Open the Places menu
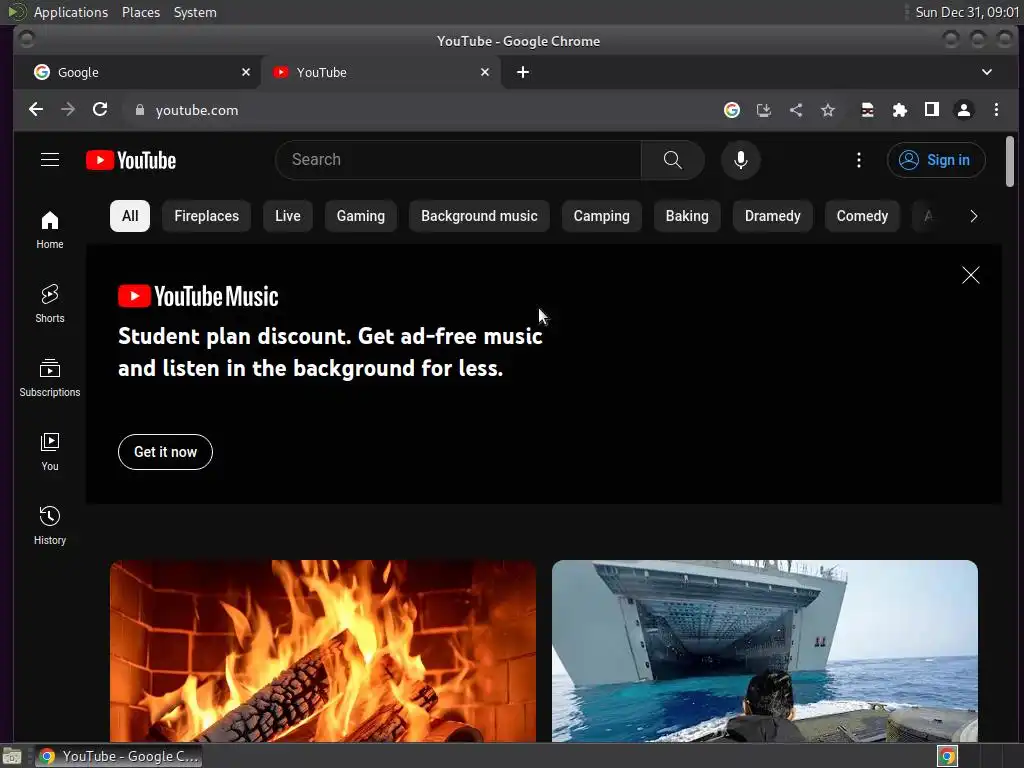1024x768 pixels. tap(141, 12)
